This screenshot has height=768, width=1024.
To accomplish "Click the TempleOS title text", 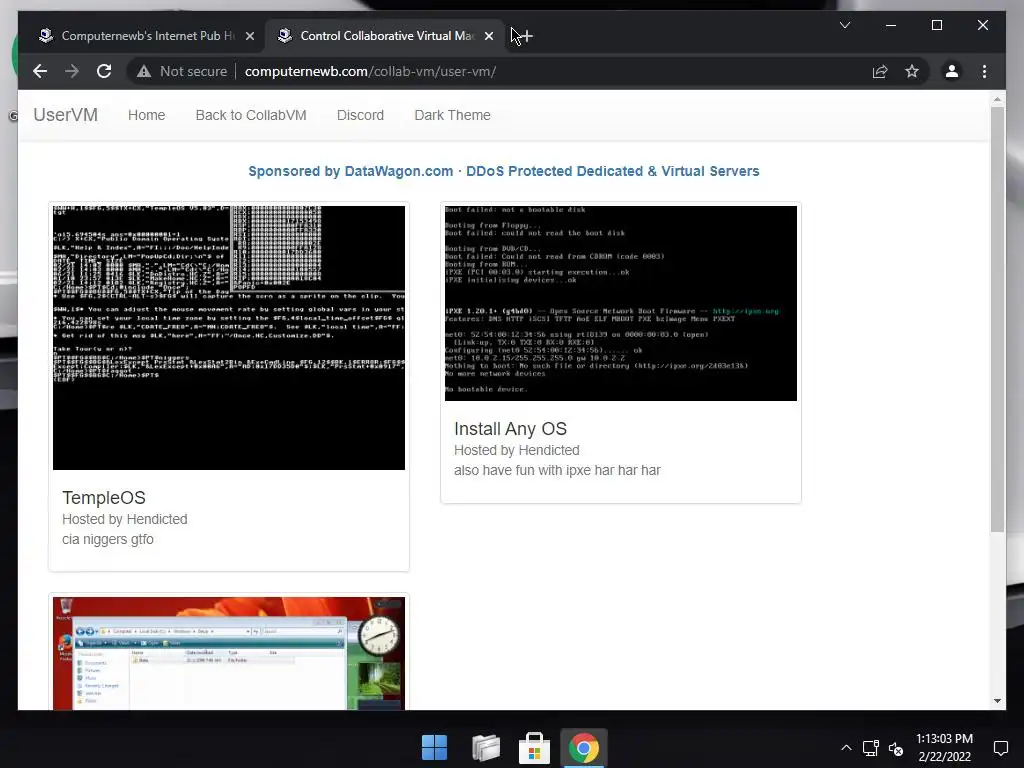I will pos(104,498).
